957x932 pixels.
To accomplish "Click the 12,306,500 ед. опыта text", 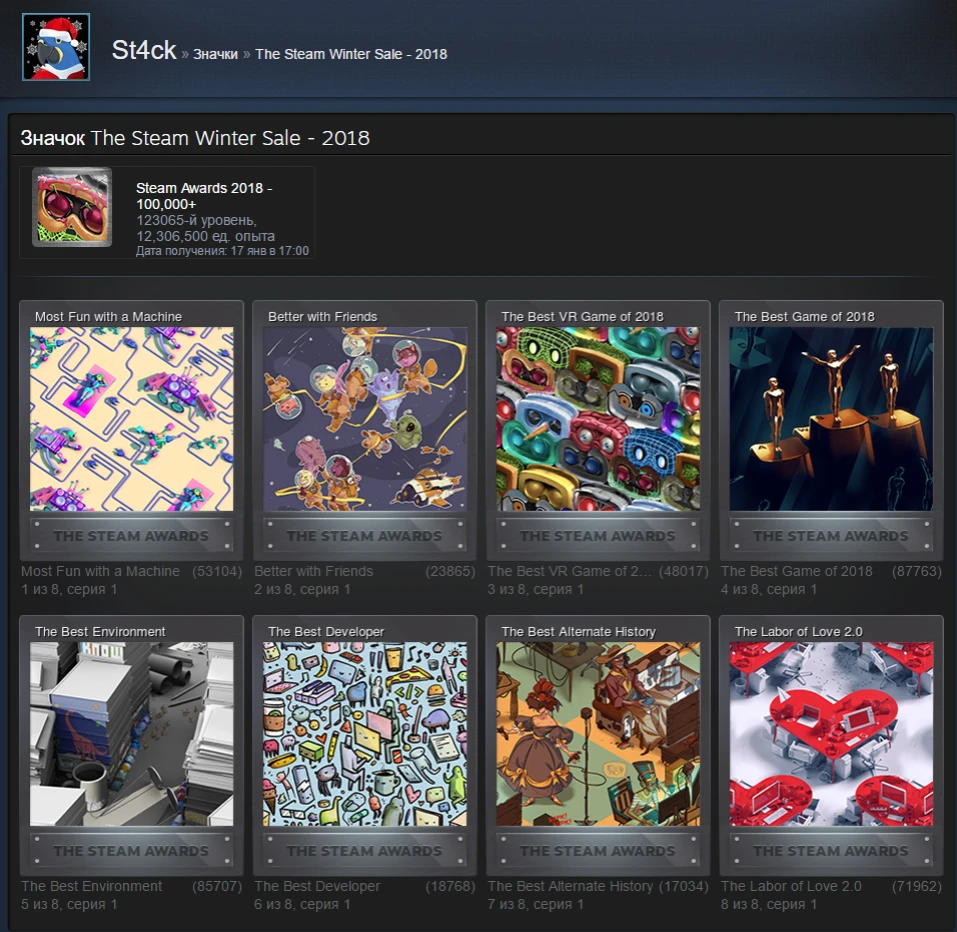I will (x=205, y=236).
